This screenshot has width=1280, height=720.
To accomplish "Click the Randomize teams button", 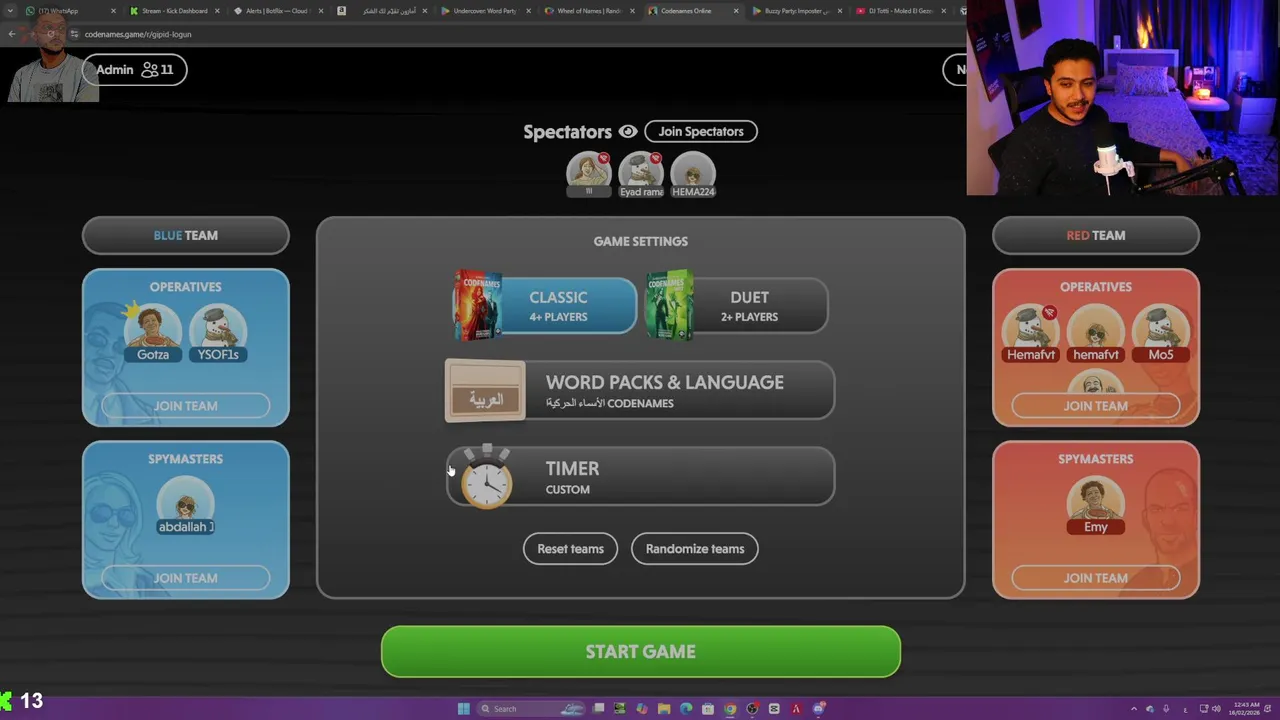I will [x=695, y=548].
